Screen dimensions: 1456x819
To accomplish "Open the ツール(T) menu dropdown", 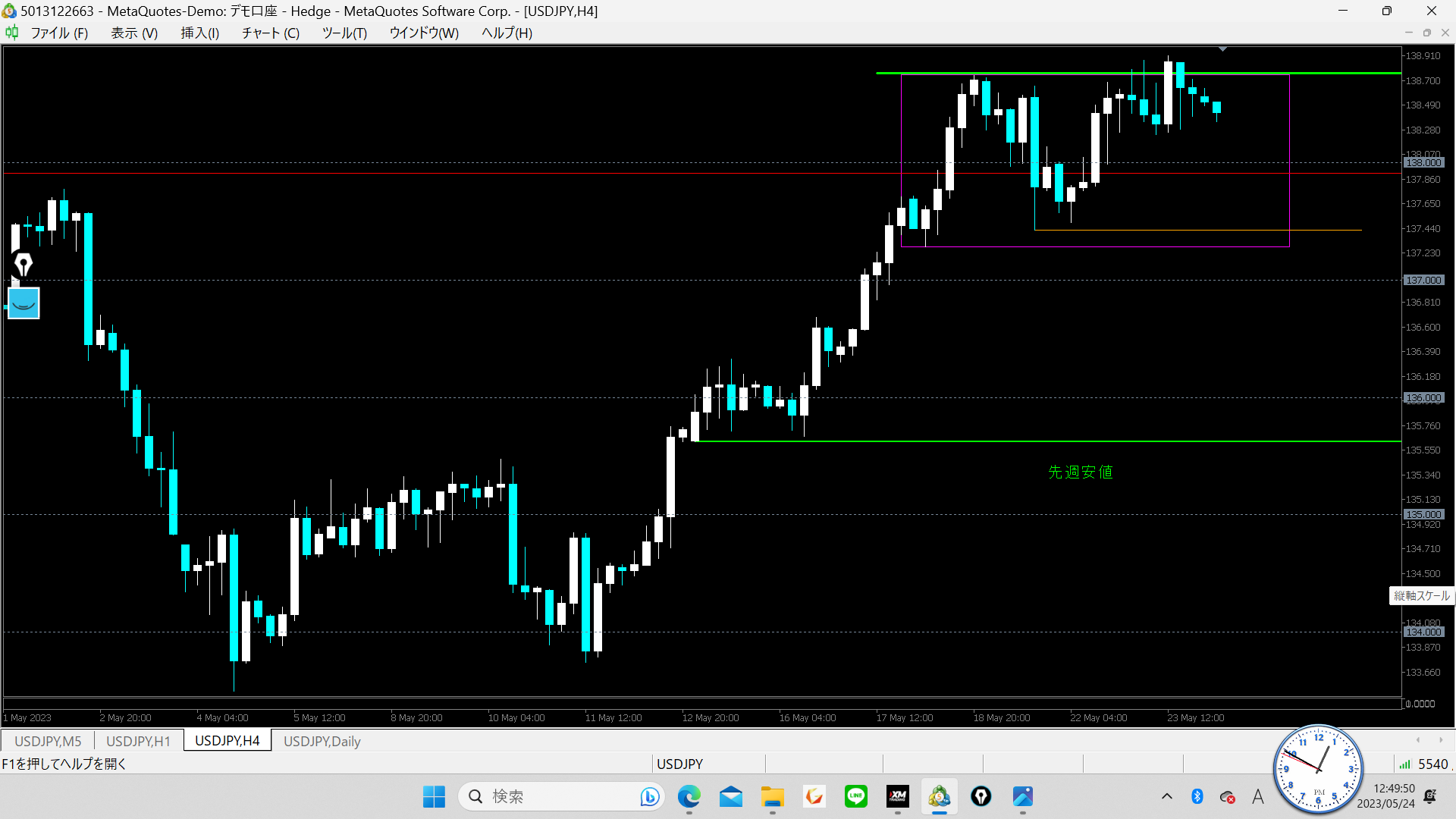I will pos(344,33).
